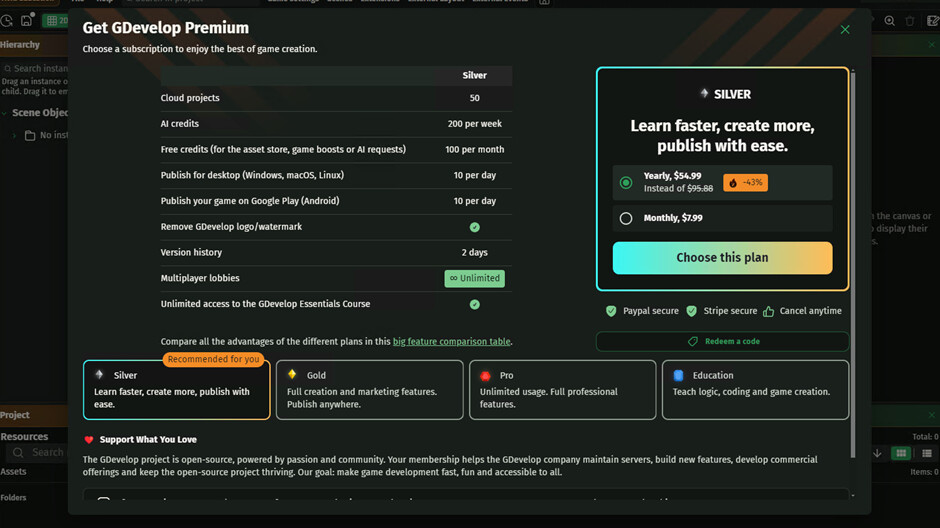Screen dimensions: 940x528
Task: Open the big feature comparison table link
Action: tap(451, 342)
